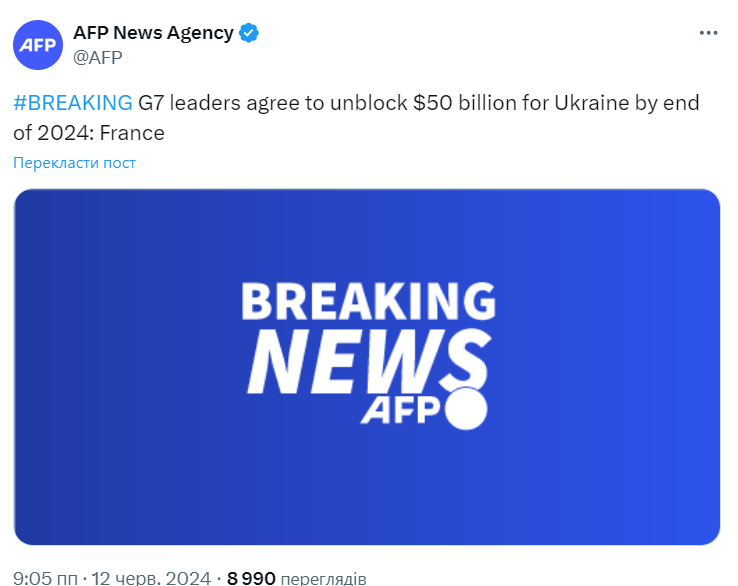
Task: Click the word BREAKING in the image
Action: (x=369, y=301)
